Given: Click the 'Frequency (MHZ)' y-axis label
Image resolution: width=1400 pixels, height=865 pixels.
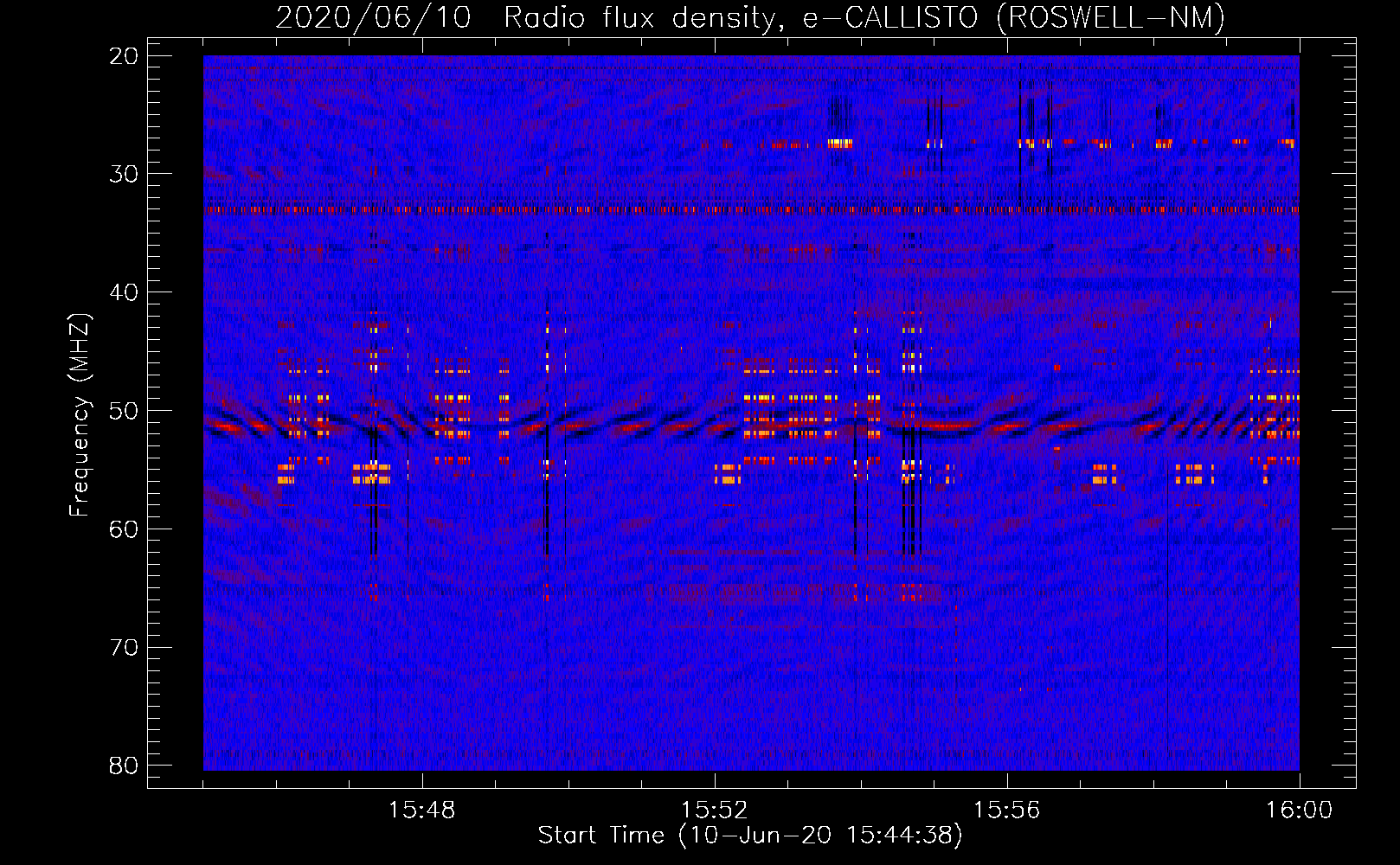Looking at the screenshot, I should point(80,414).
